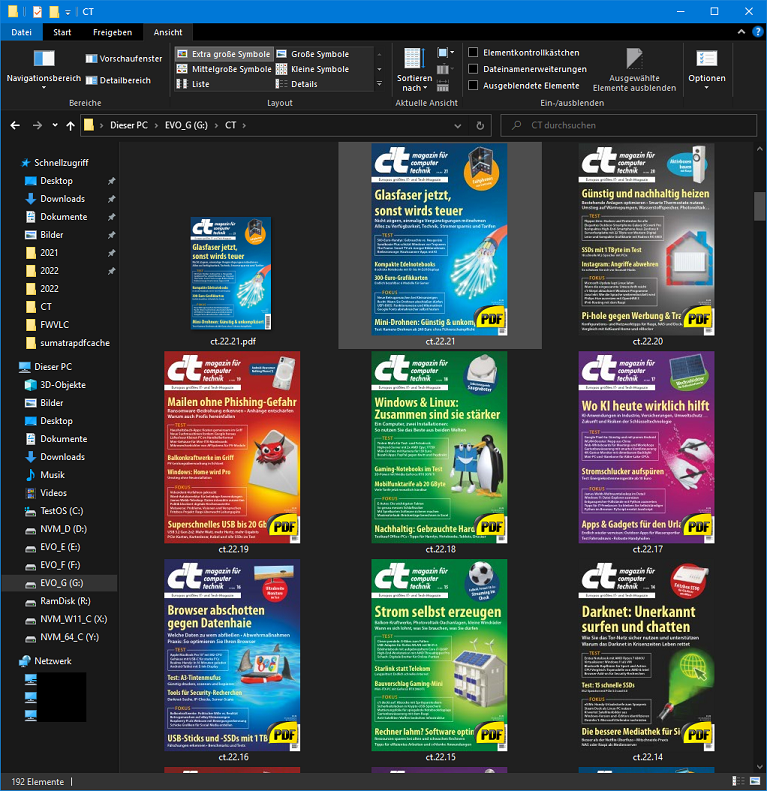Viewport: 767px width, 791px height.
Task: Open the RamDisk (R:) drive
Action: click(x=65, y=601)
